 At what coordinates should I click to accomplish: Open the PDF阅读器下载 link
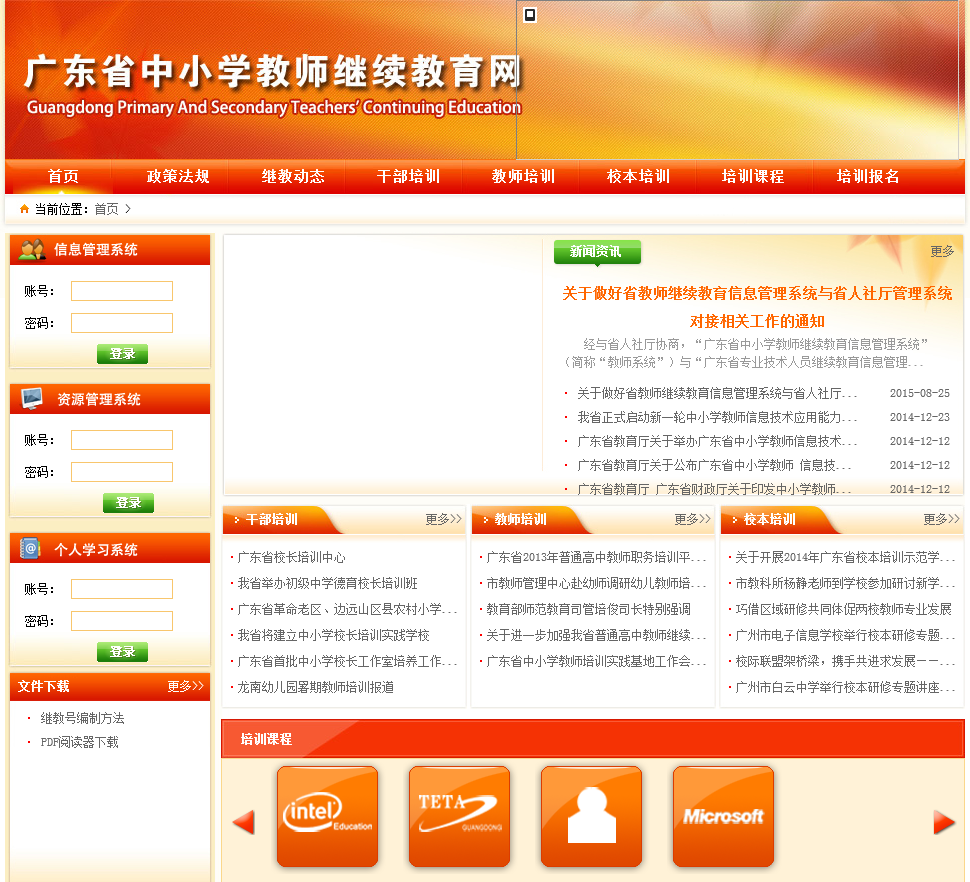[x=79, y=742]
